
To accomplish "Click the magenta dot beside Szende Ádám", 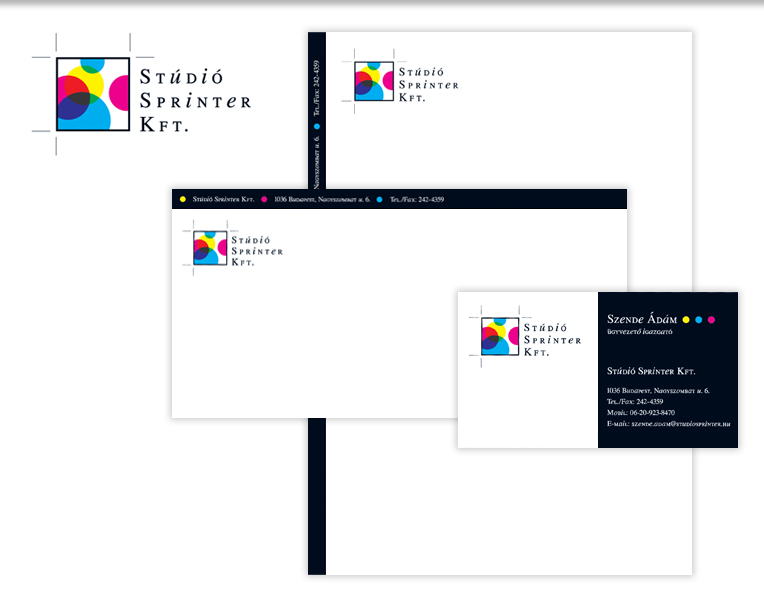I will click(x=711, y=320).
